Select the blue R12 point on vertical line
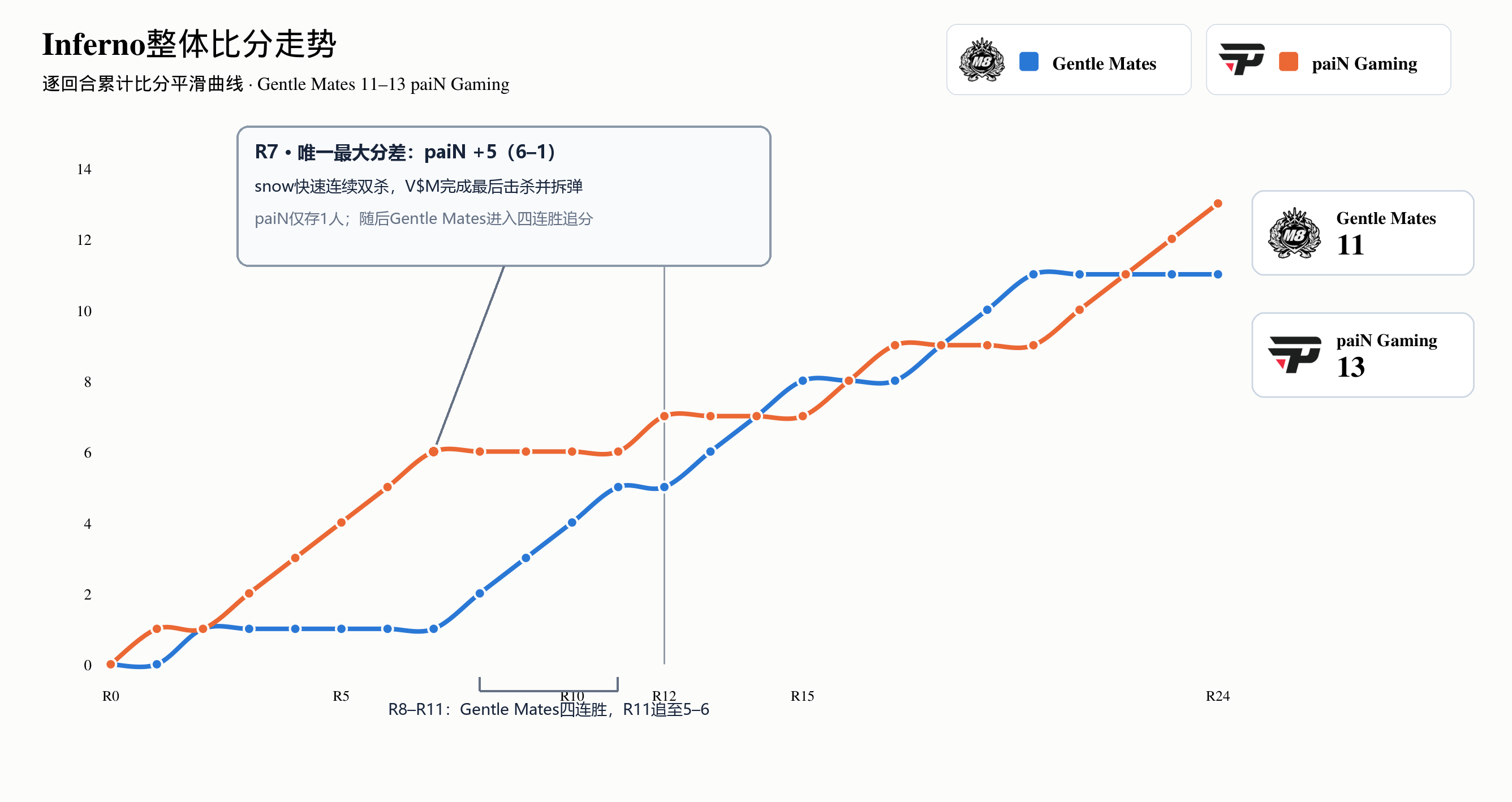 (x=664, y=487)
